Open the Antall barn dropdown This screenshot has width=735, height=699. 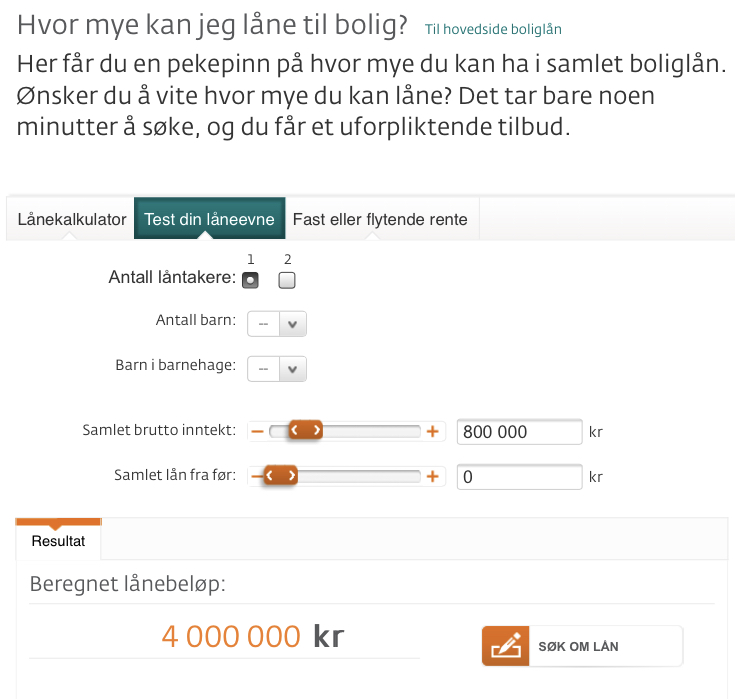(x=277, y=324)
